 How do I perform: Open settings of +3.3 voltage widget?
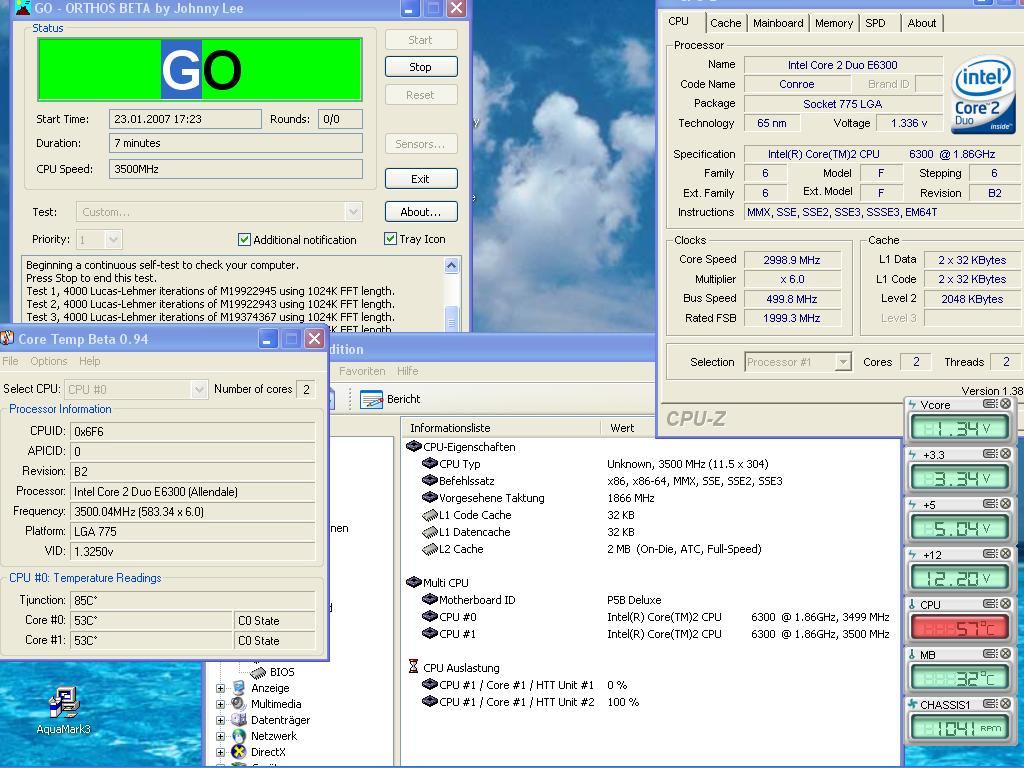[990, 454]
